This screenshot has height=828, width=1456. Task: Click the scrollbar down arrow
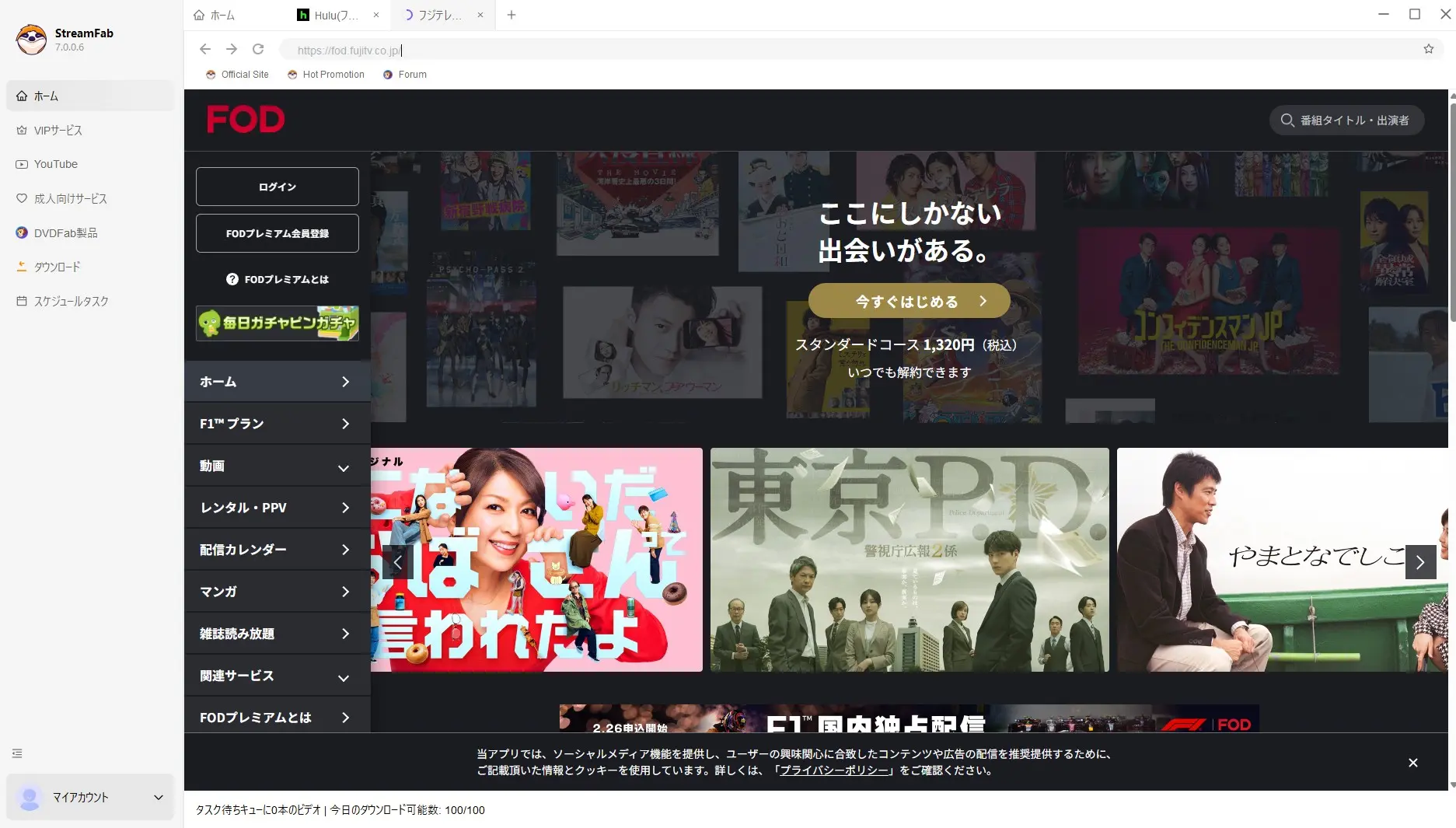coord(1452,785)
